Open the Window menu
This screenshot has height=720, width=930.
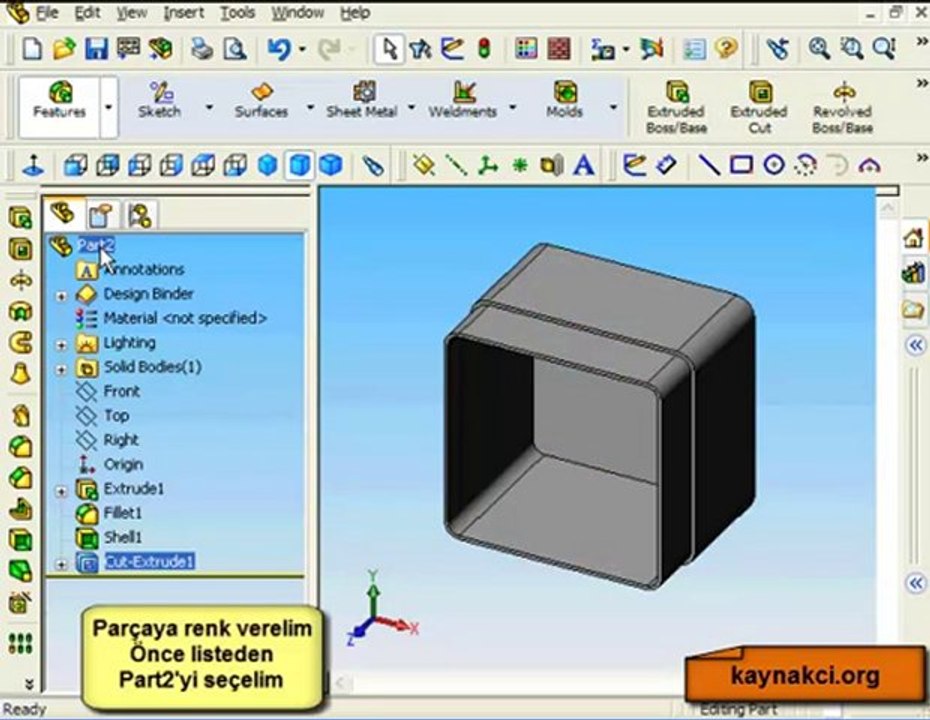click(297, 12)
